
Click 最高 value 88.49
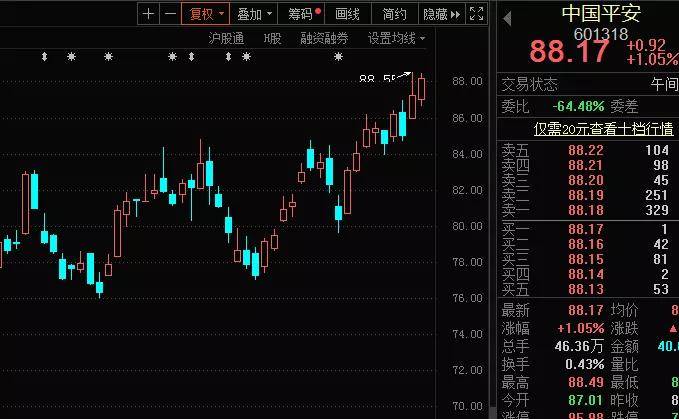click(585, 382)
